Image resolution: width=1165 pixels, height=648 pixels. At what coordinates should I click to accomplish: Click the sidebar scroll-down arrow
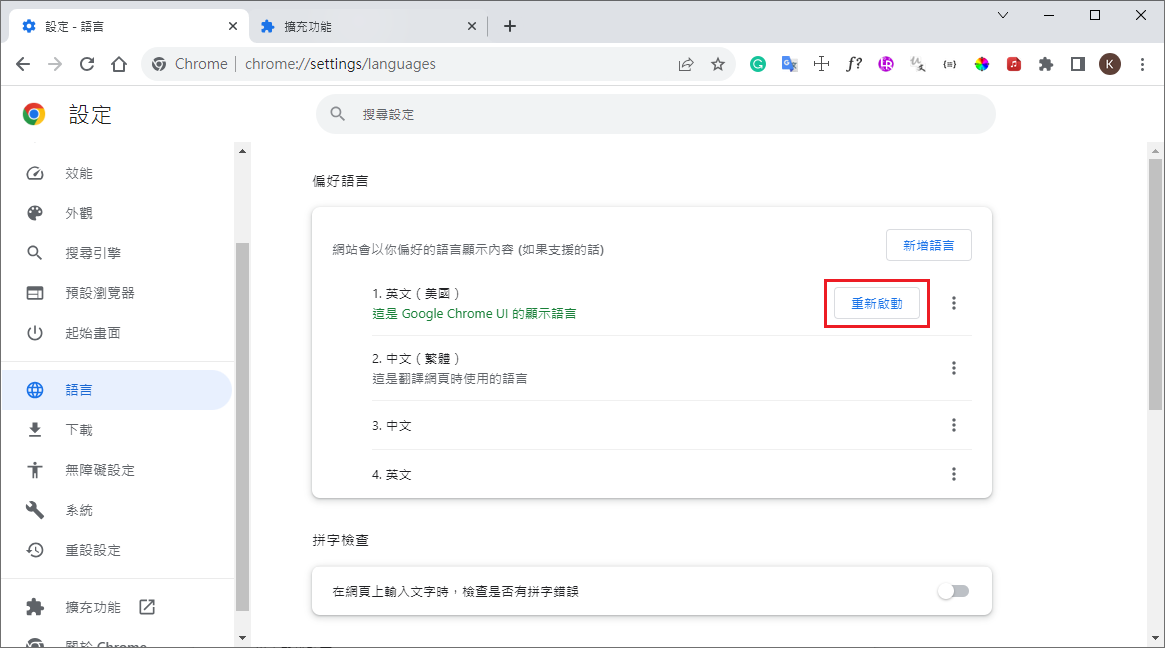click(x=241, y=637)
